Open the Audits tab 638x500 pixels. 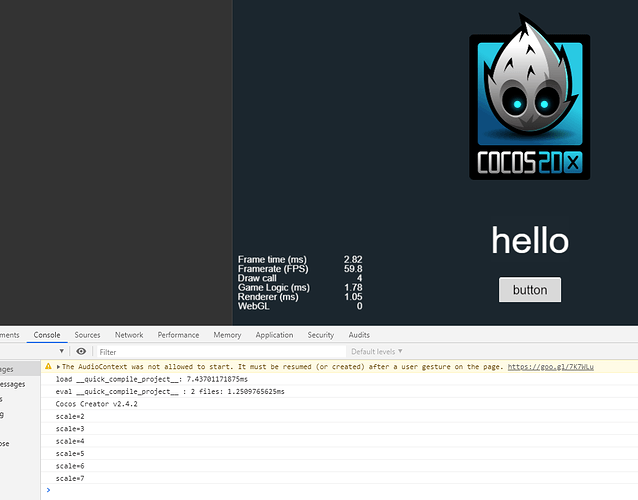pyautogui.click(x=359, y=335)
